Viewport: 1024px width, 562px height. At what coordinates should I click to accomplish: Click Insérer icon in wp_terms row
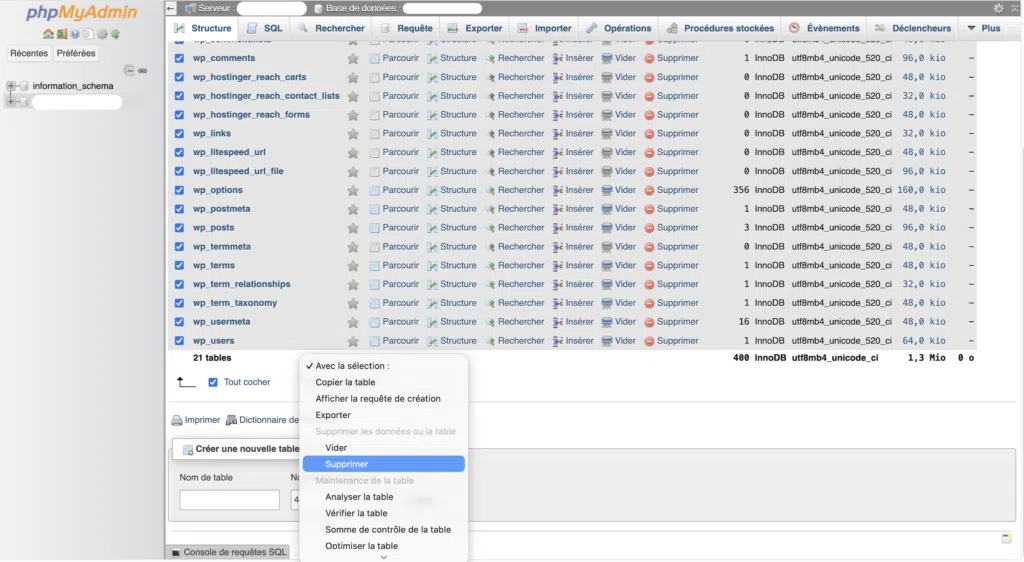point(558,266)
